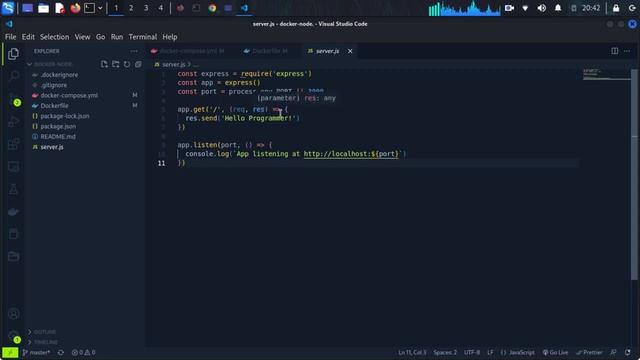Open README.md in the Explorer
The image size is (640, 360).
[x=58, y=136]
